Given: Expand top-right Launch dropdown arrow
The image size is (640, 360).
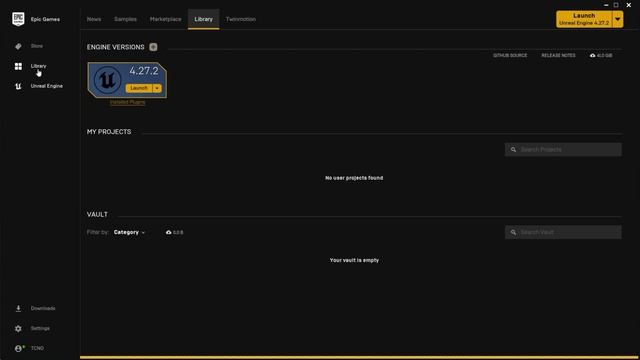Looking at the screenshot, I should pyautogui.click(x=618, y=19).
